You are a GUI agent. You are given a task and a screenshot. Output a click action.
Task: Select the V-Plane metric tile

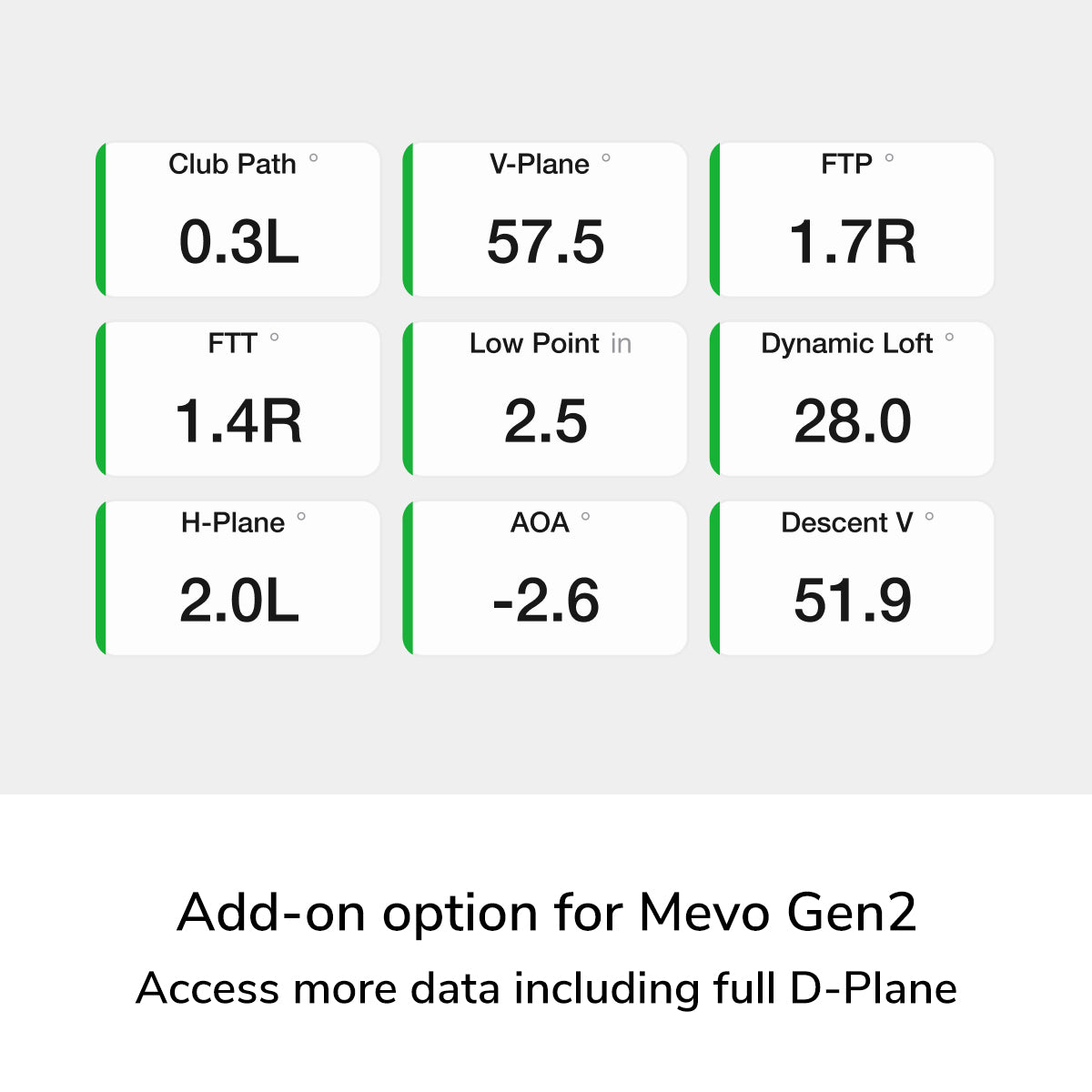point(545,219)
